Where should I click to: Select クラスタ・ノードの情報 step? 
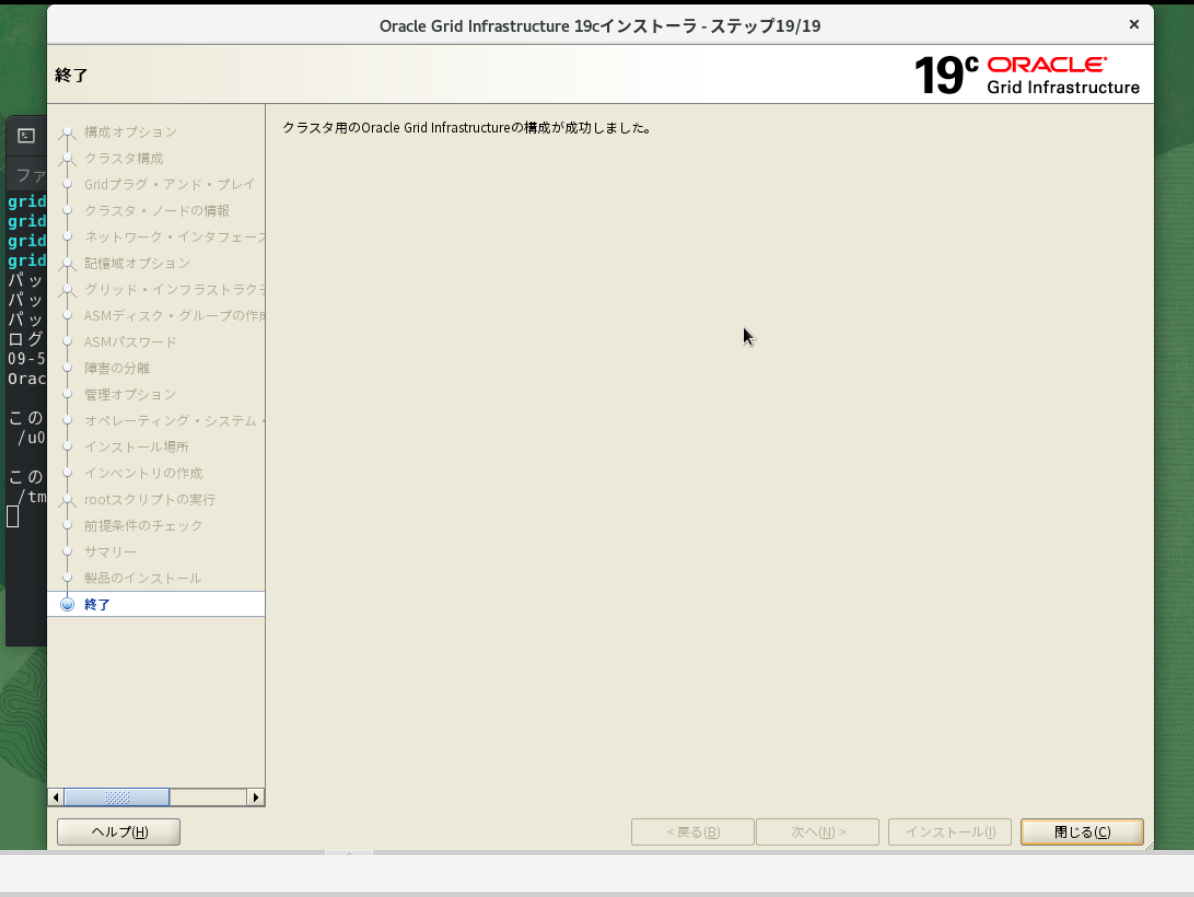[x=156, y=210]
